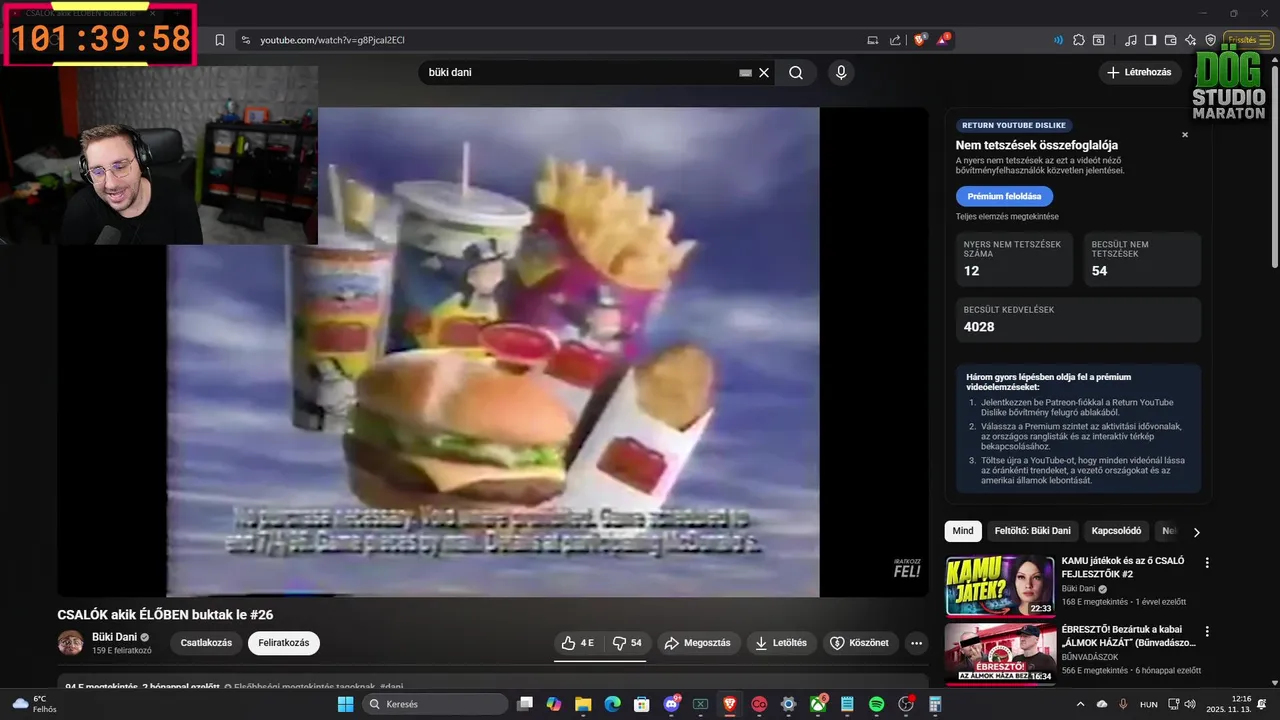Screen dimensions: 1280x720
Task: Open the Brave Wallet icon
Action: coord(1171,40)
